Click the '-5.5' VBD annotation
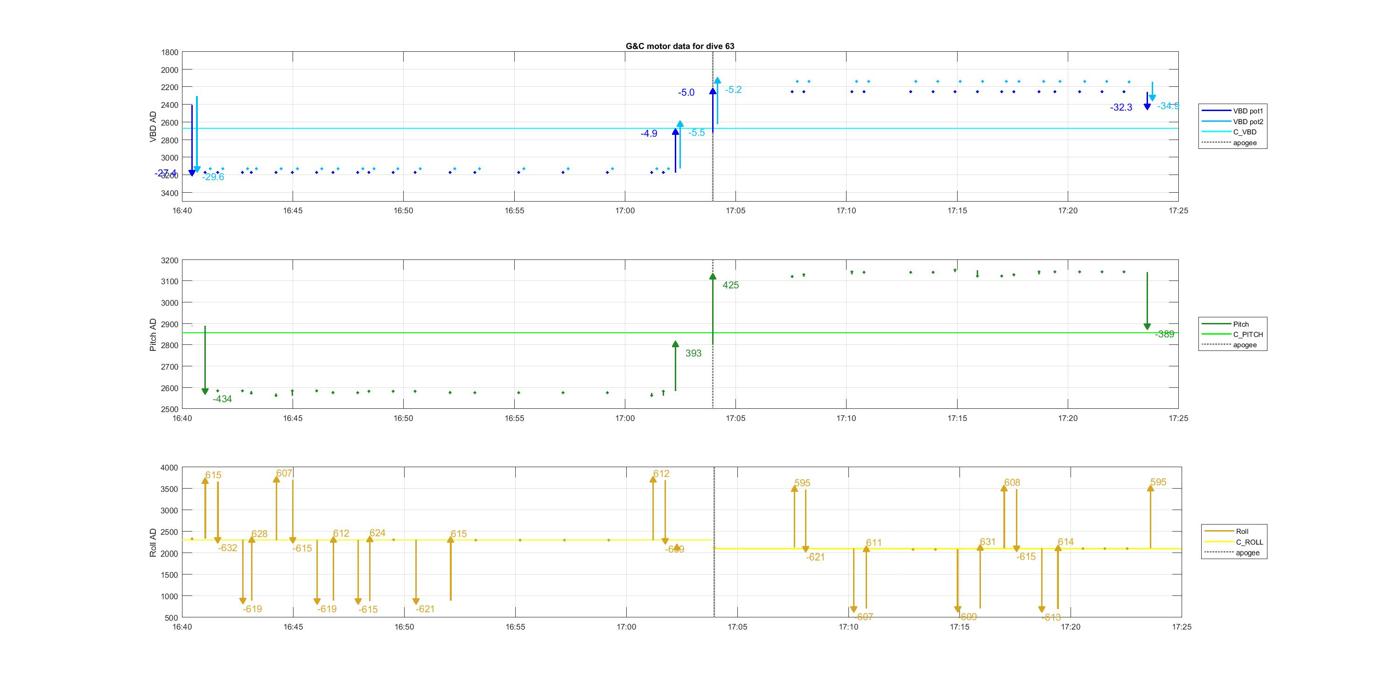The height and width of the screenshot is (693, 1400). click(696, 132)
